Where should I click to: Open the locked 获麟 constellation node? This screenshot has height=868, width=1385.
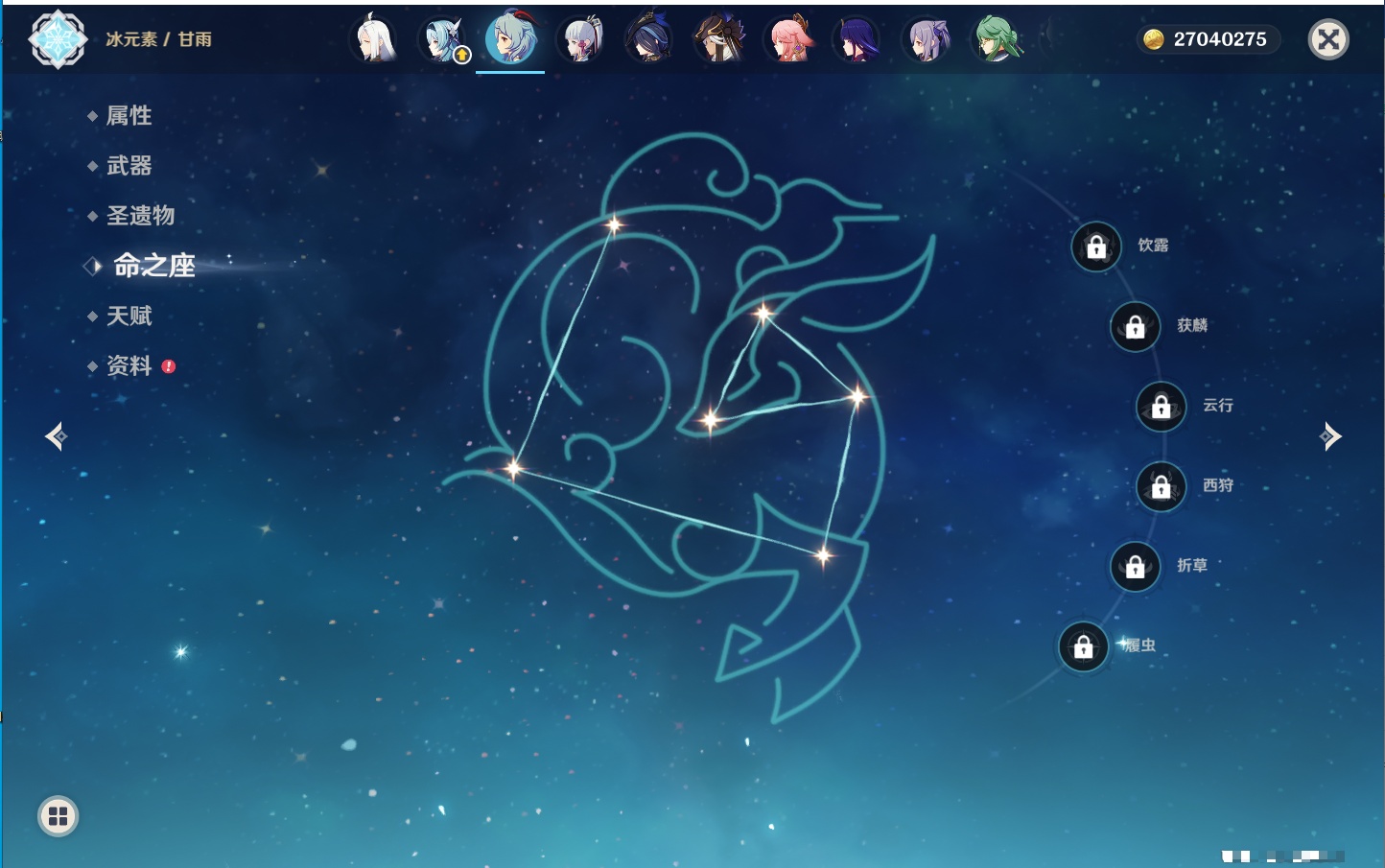(x=1136, y=327)
